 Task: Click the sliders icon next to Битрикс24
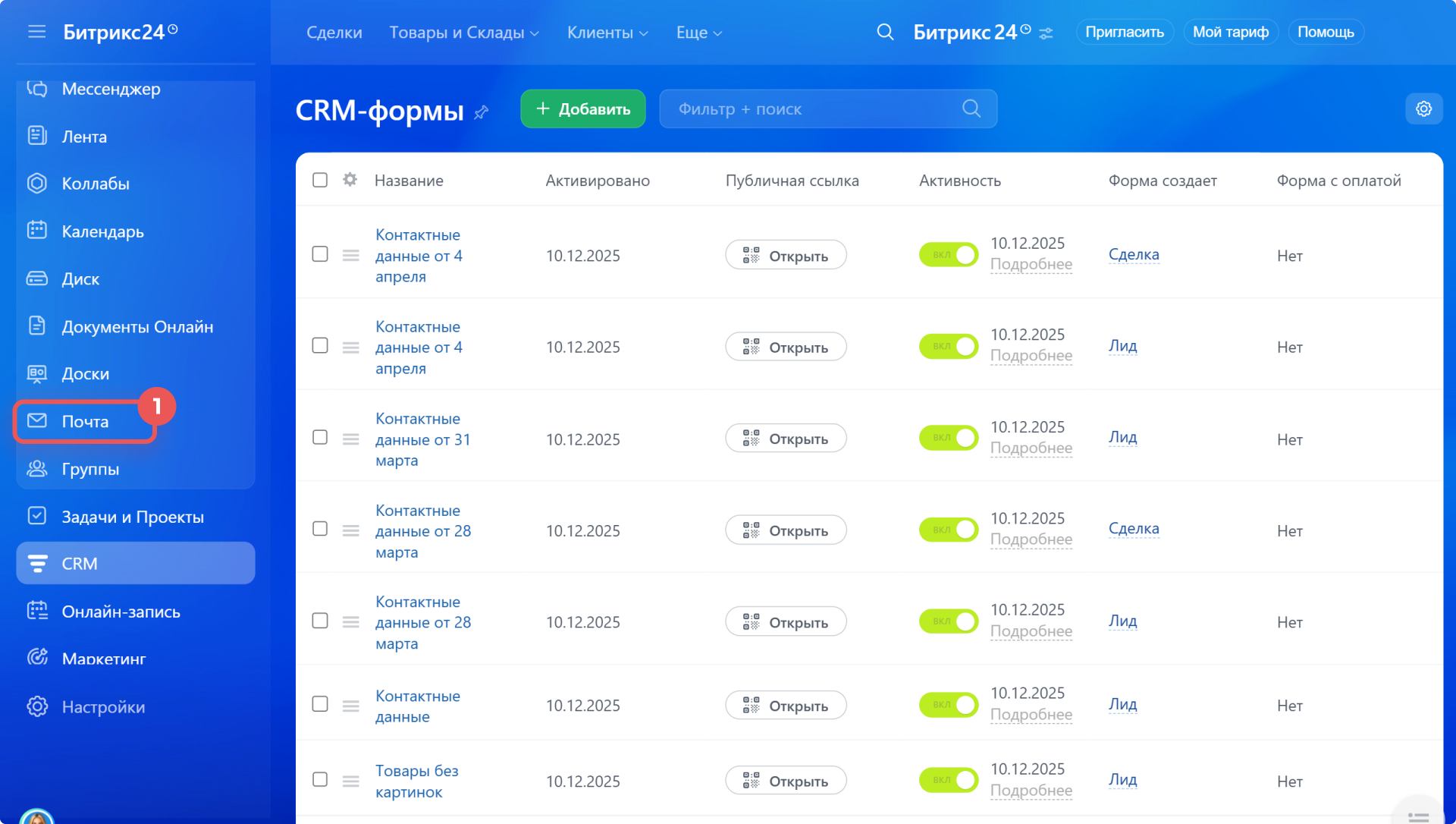(x=1046, y=34)
